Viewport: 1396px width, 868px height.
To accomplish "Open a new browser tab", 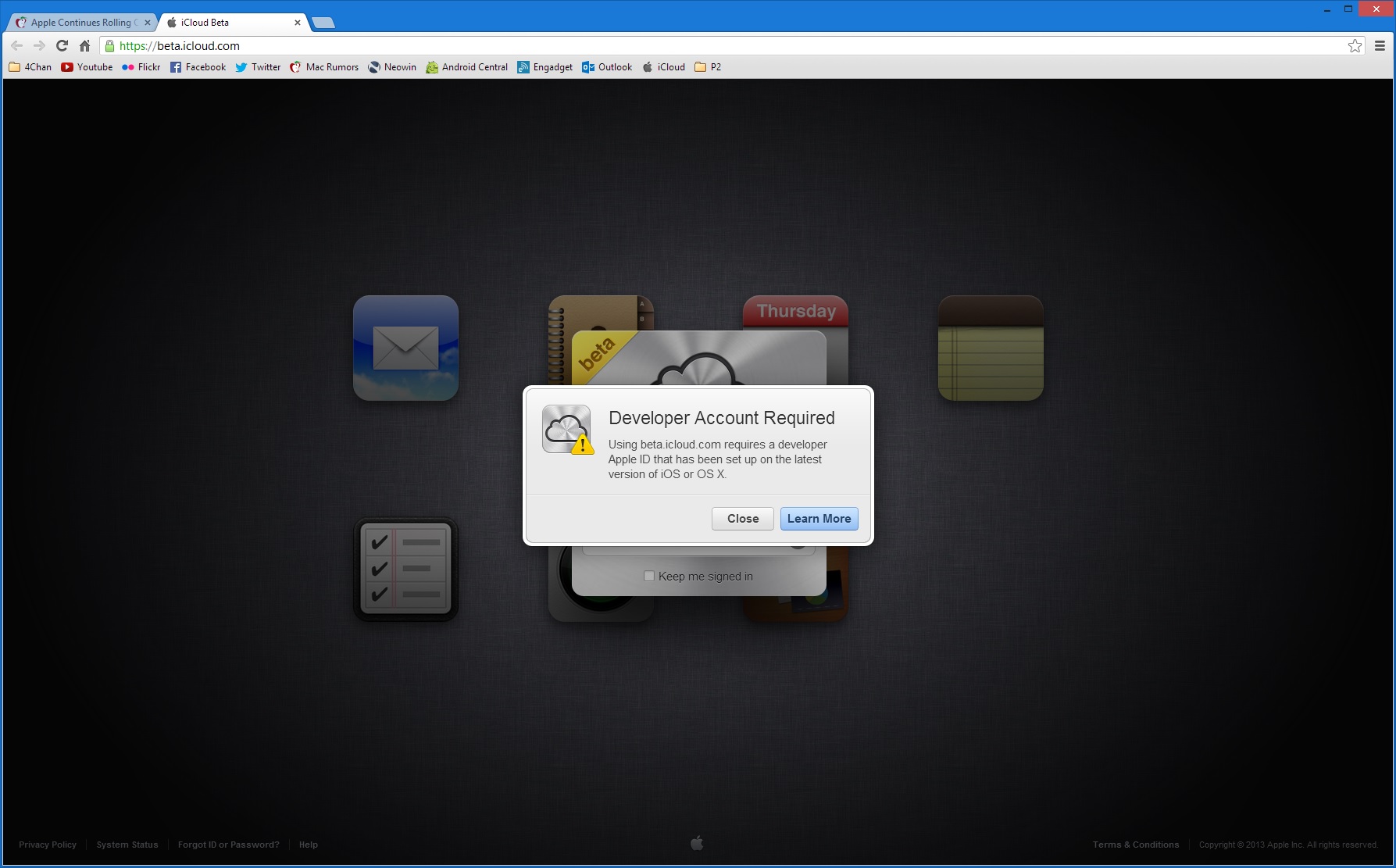I will [x=323, y=23].
